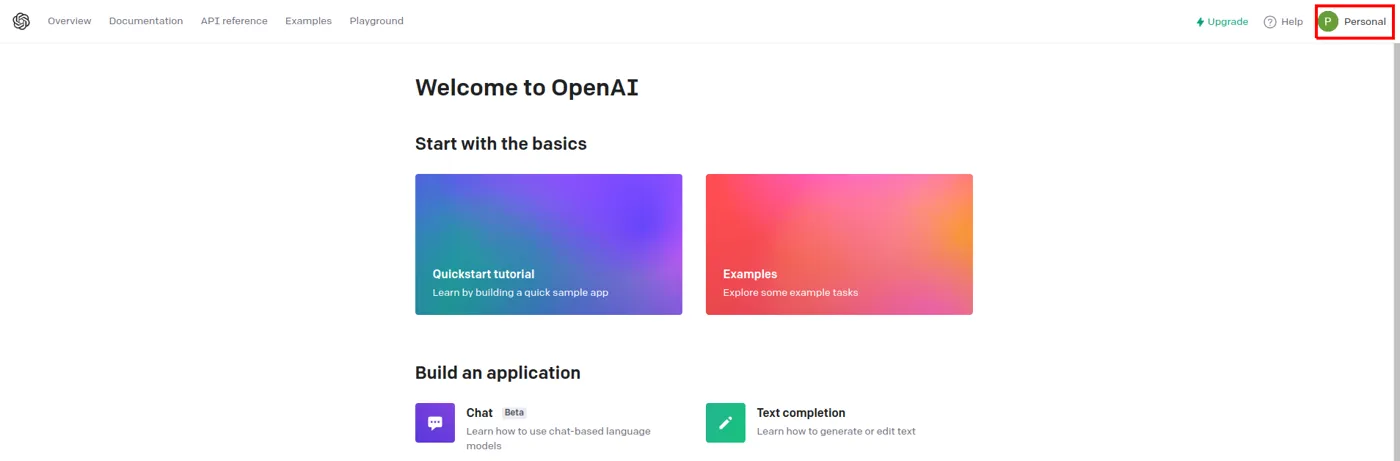Open the Chat guide link
The width and height of the screenshot is (1400, 461).
[479, 413]
